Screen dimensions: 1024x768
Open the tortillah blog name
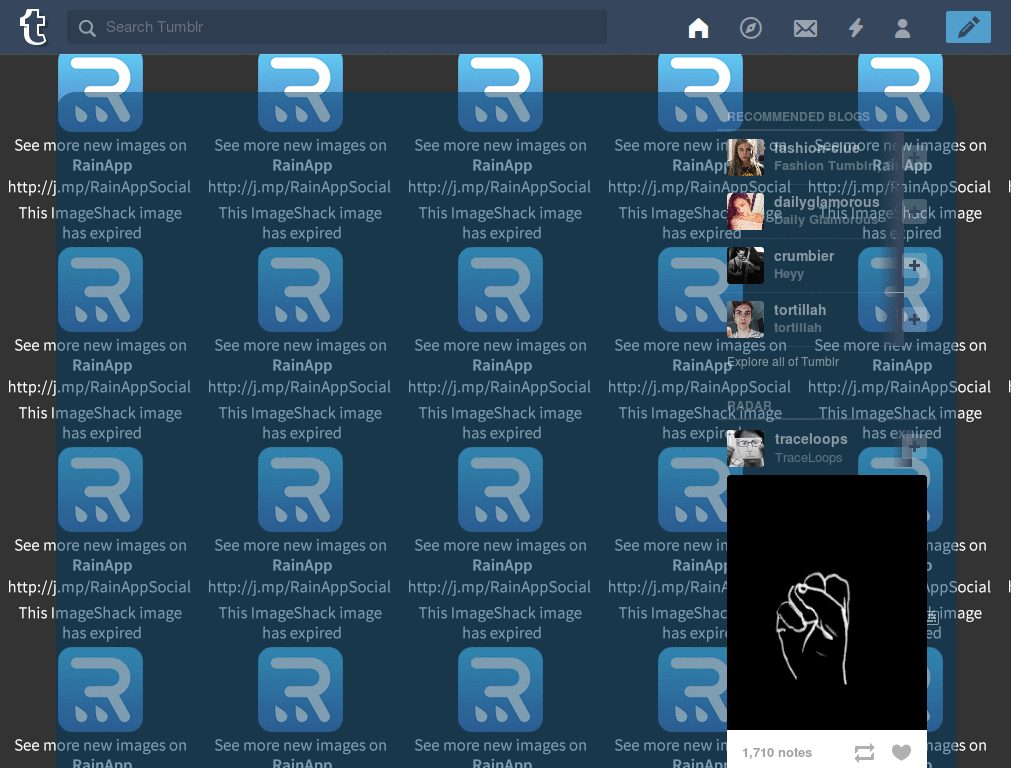[800, 310]
